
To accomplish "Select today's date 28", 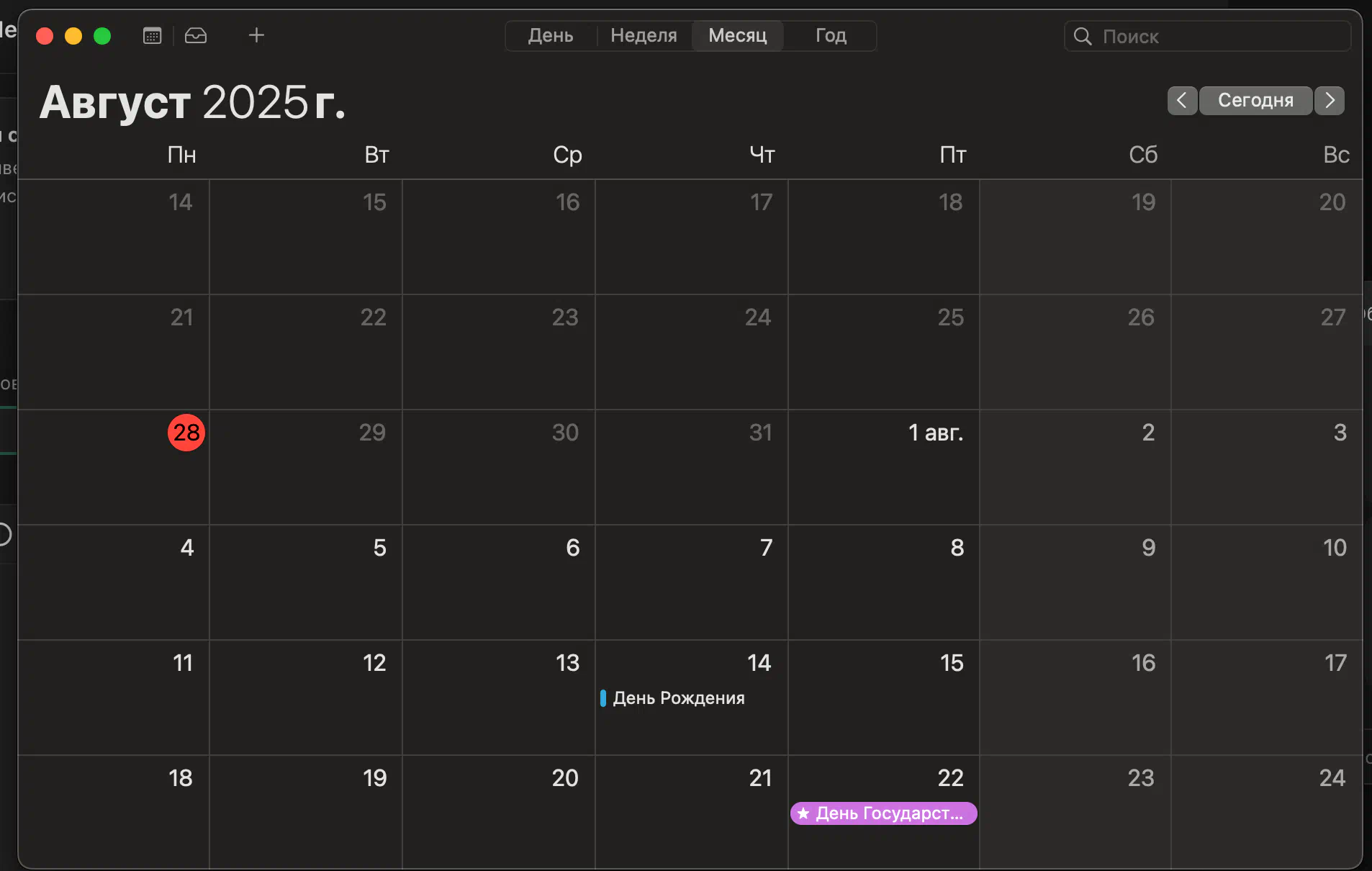I will (186, 433).
